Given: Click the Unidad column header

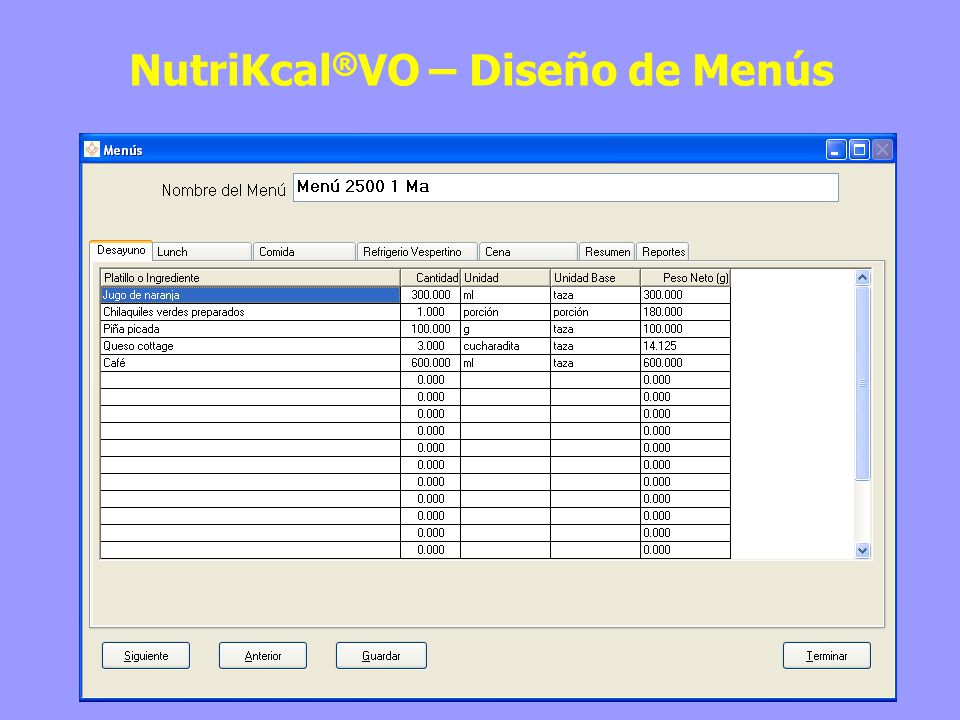Looking at the screenshot, I should pos(505,278).
